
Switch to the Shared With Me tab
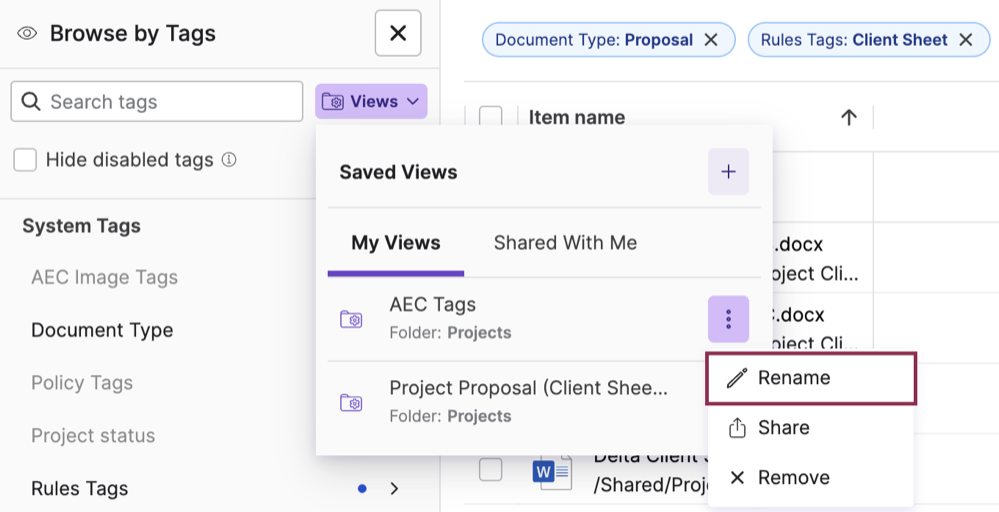(565, 243)
